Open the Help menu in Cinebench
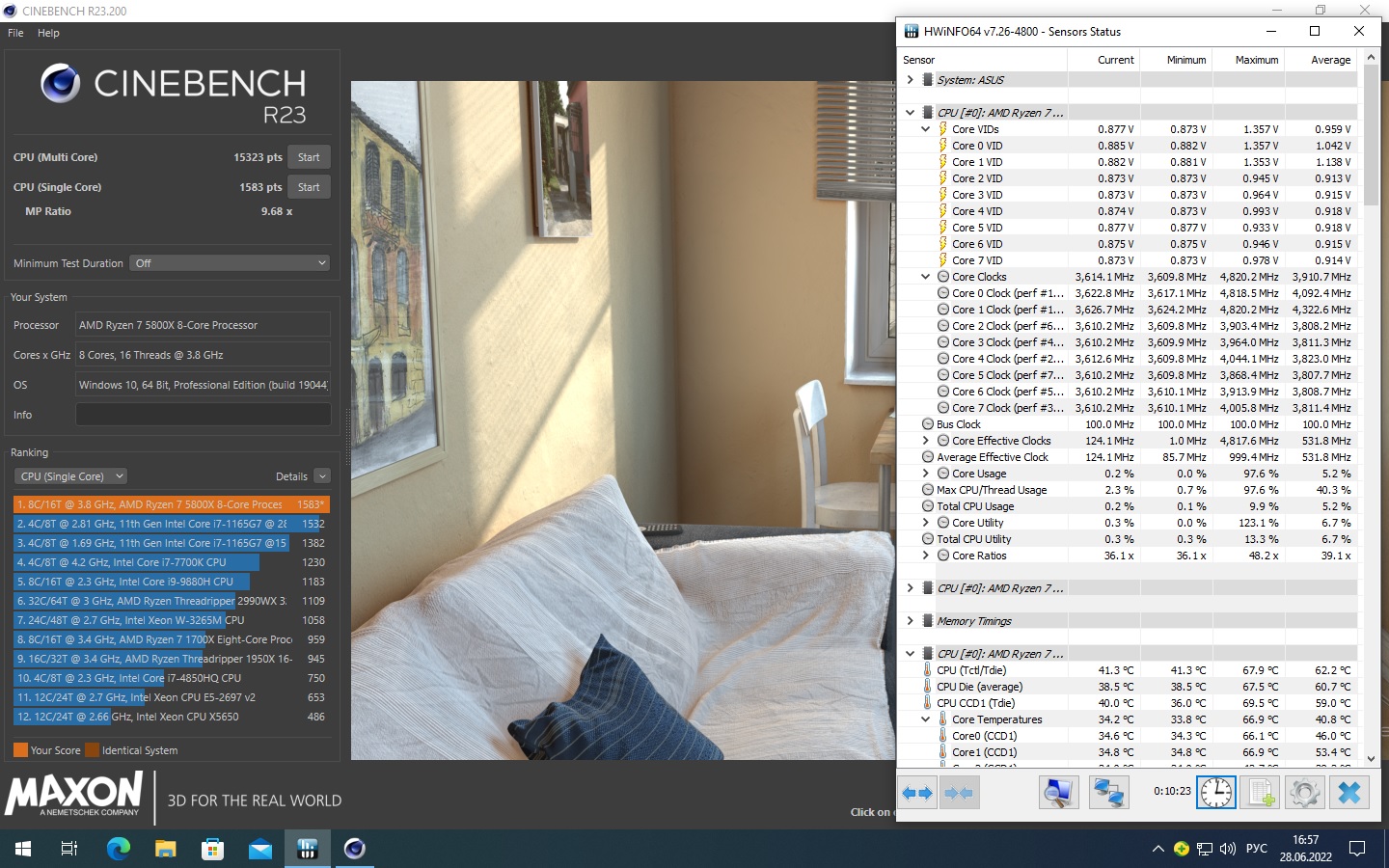Viewport: 1389px width, 868px height. (x=48, y=33)
